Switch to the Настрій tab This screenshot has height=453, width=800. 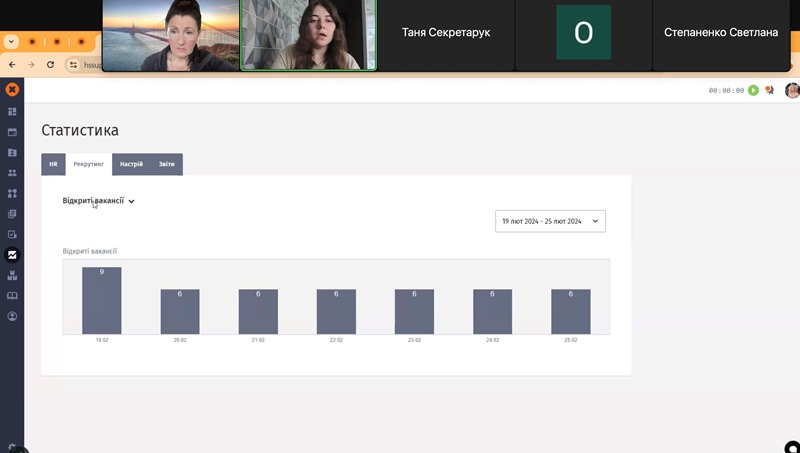131,164
